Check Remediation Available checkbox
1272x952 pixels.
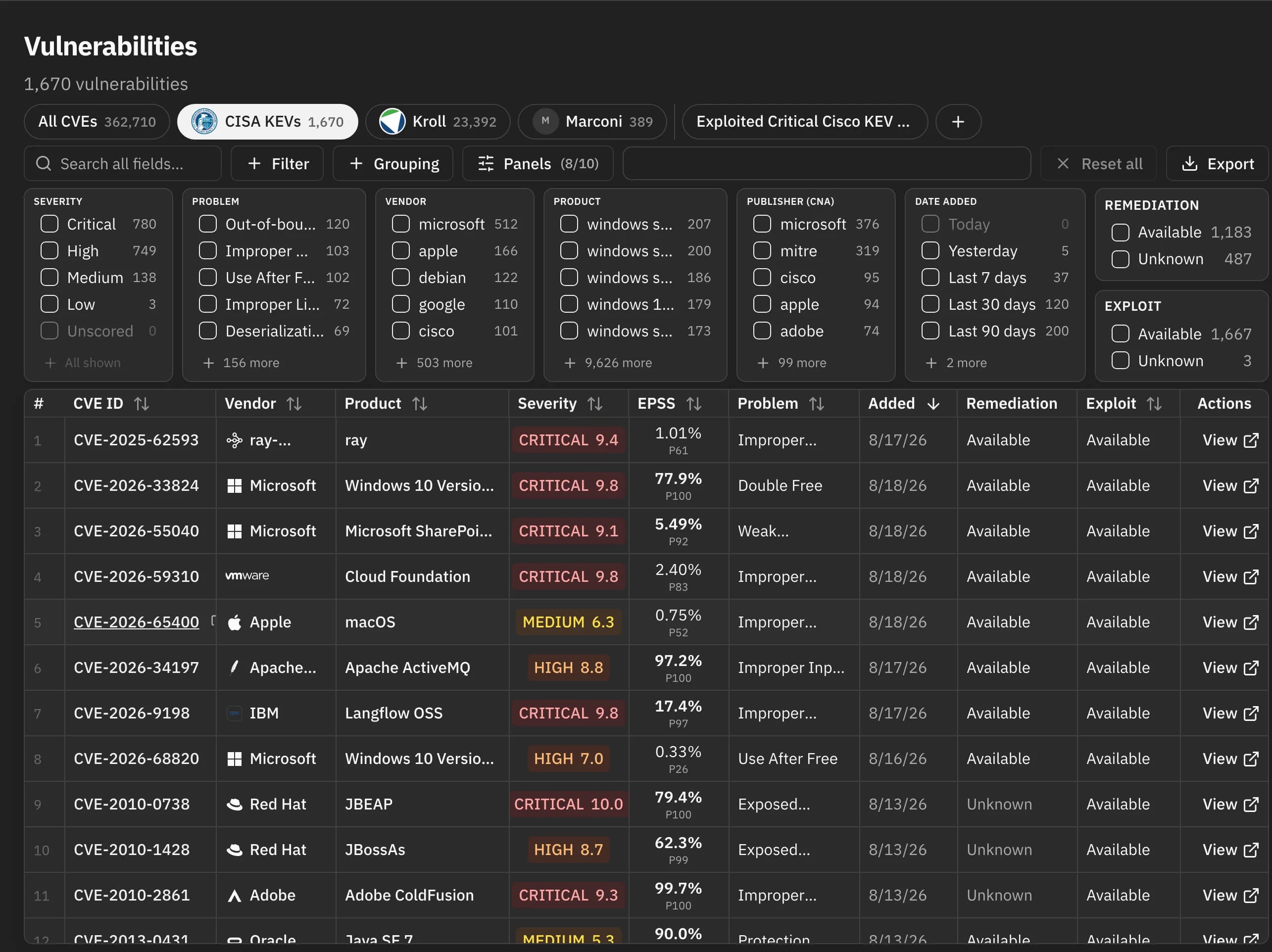[1120, 232]
